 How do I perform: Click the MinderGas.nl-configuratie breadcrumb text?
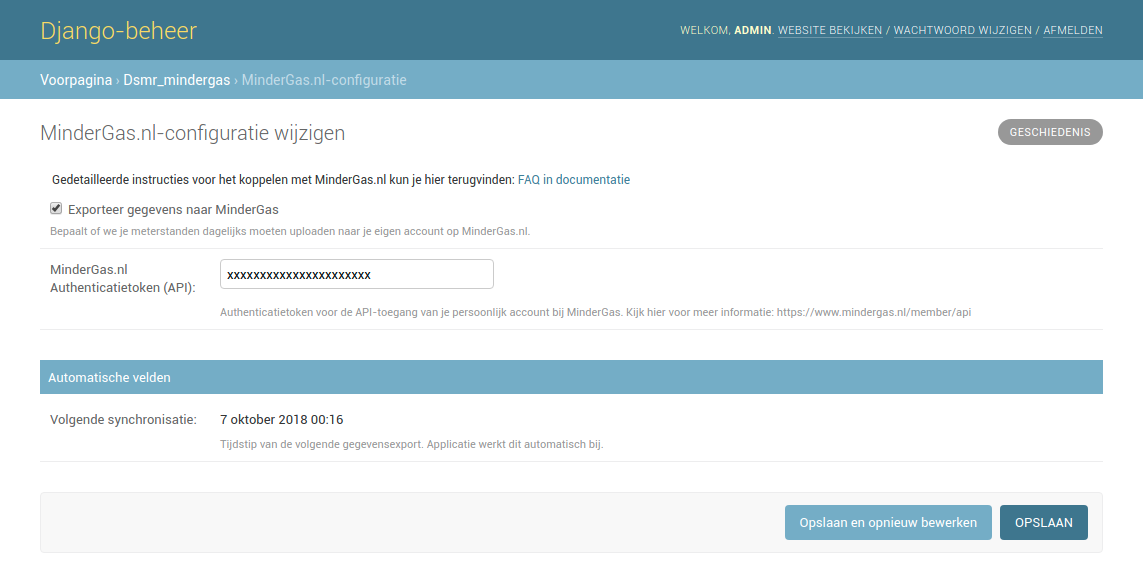(324, 80)
